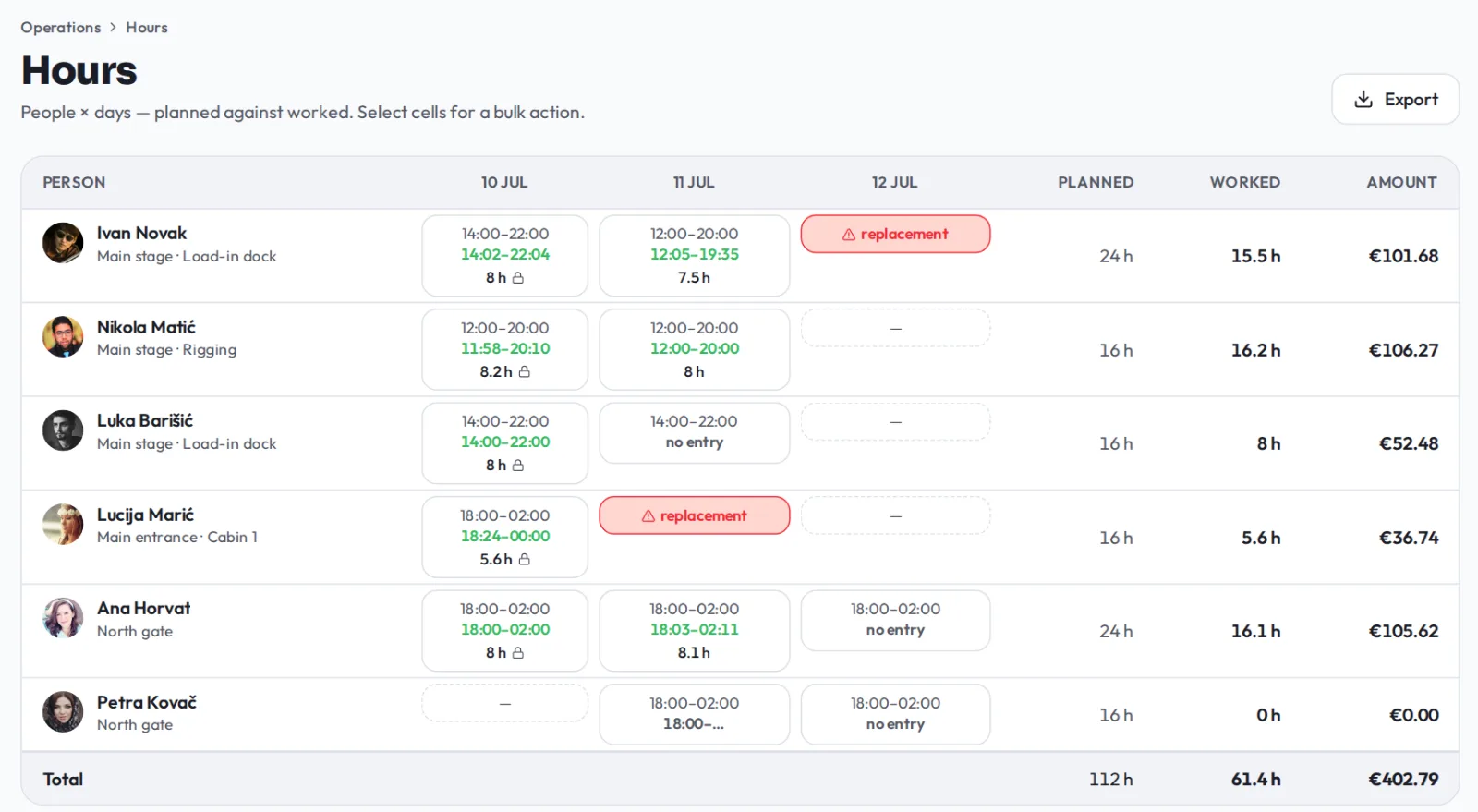Select Ana Horvat's 12 Jul no entry cell

coord(895,620)
